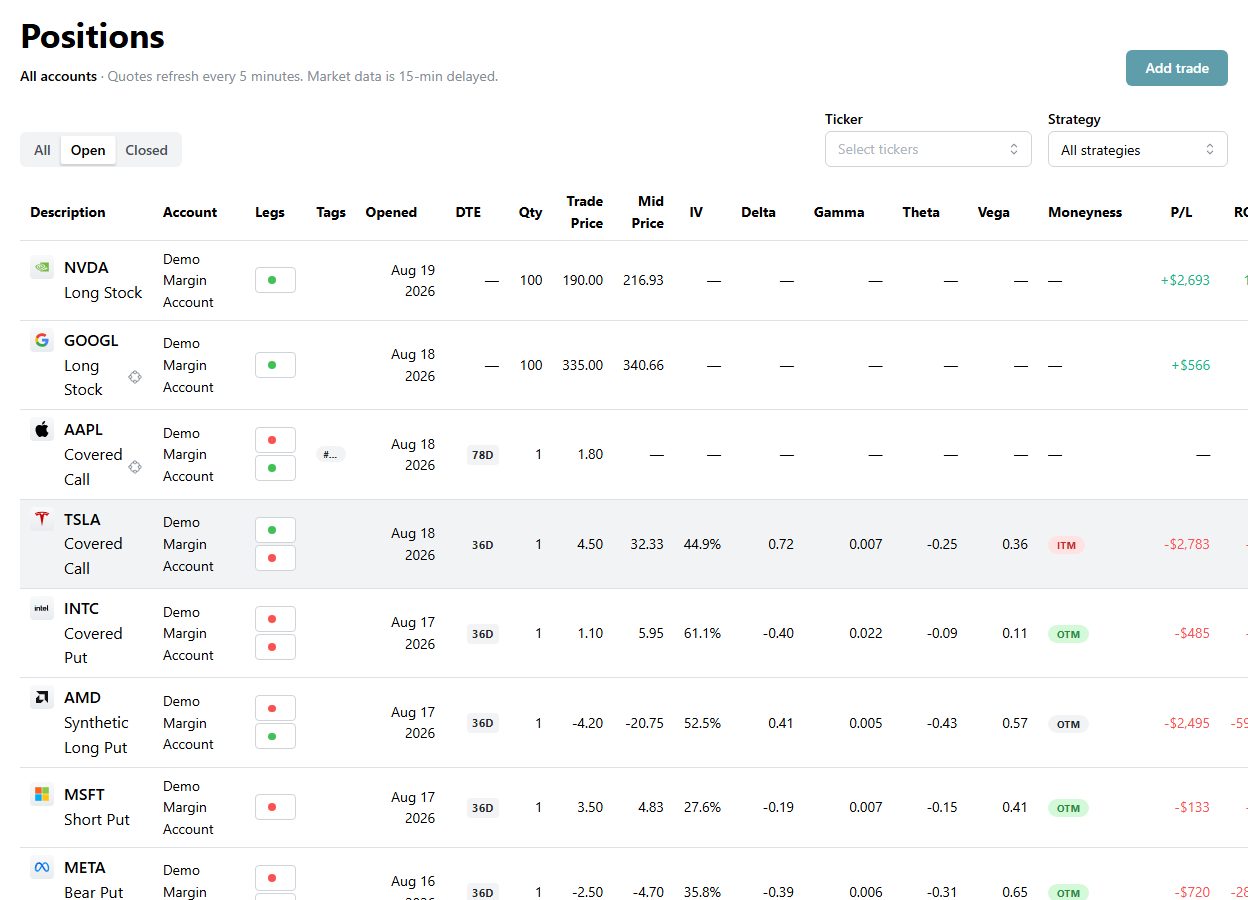The image size is (1248, 900).
Task: Click the 335.00 trade price cell
Action: [582, 365]
